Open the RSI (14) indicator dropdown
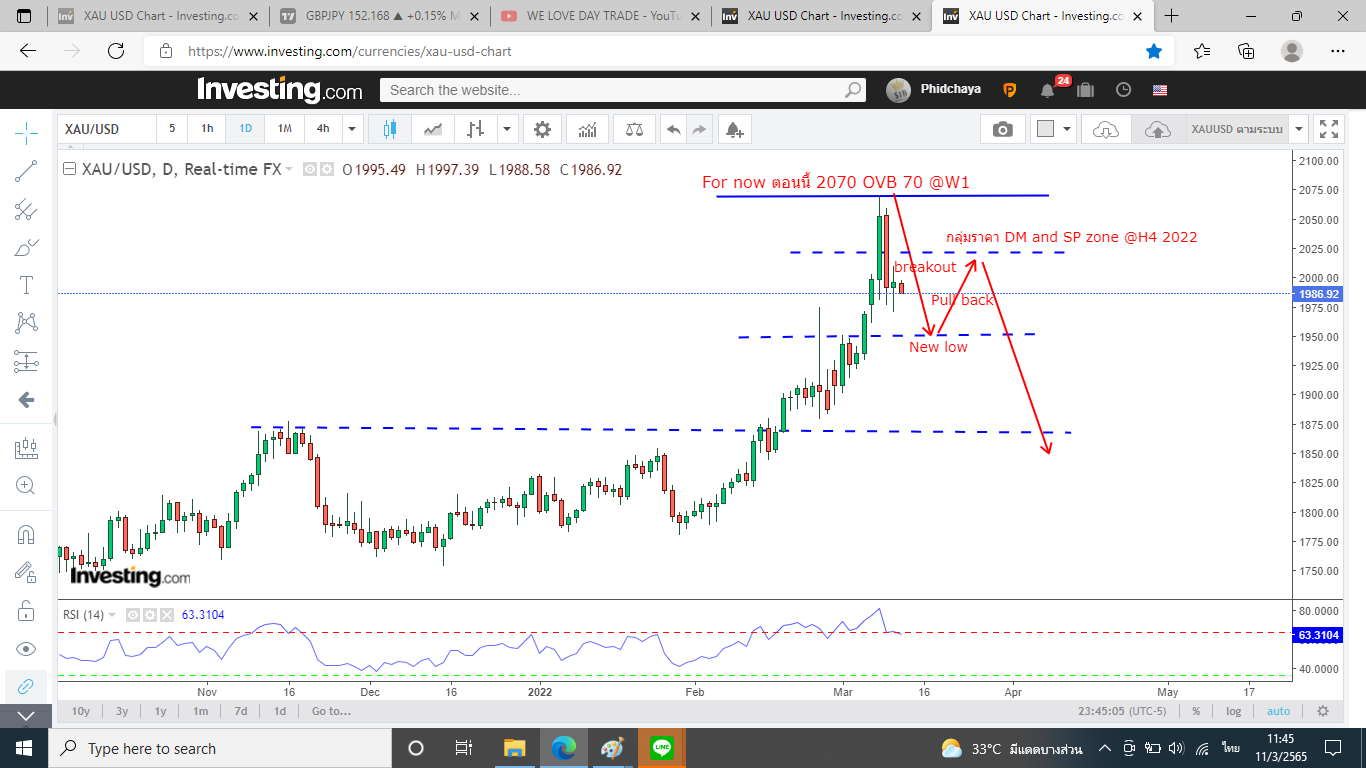Viewport: 1366px width, 768px height. (113, 615)
